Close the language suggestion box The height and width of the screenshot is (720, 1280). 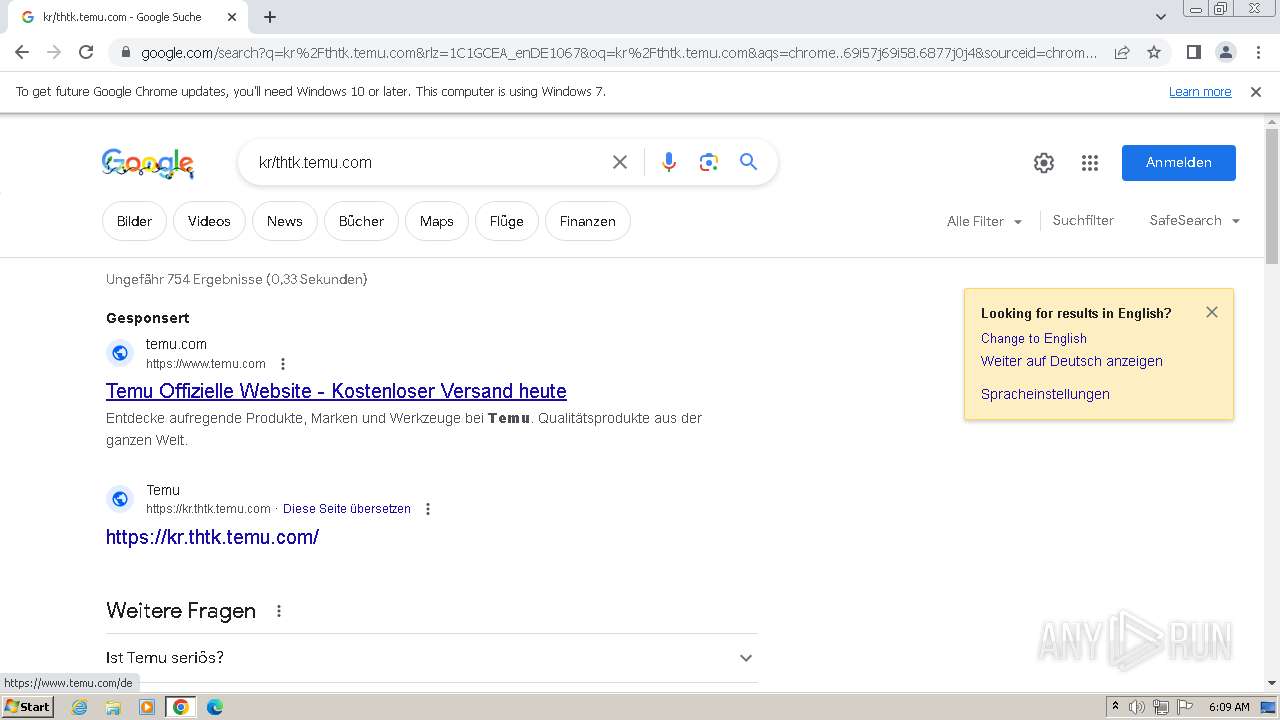pos(1212,312)
